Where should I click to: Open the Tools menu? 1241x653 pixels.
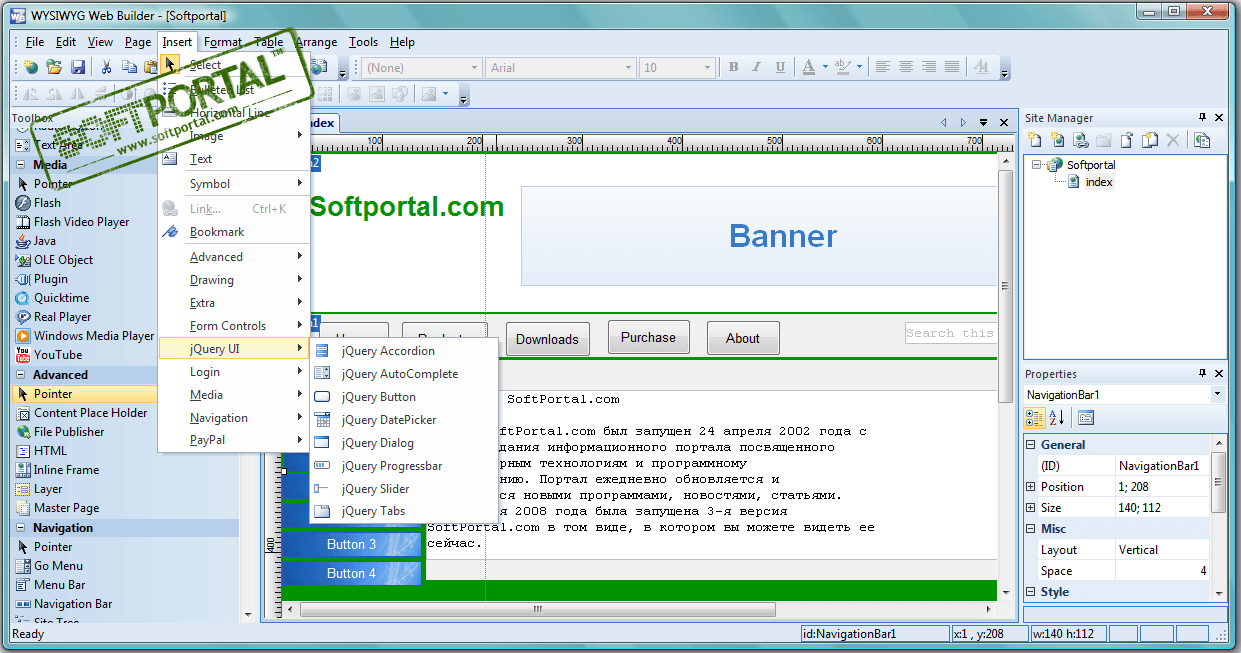coord(363,42)
